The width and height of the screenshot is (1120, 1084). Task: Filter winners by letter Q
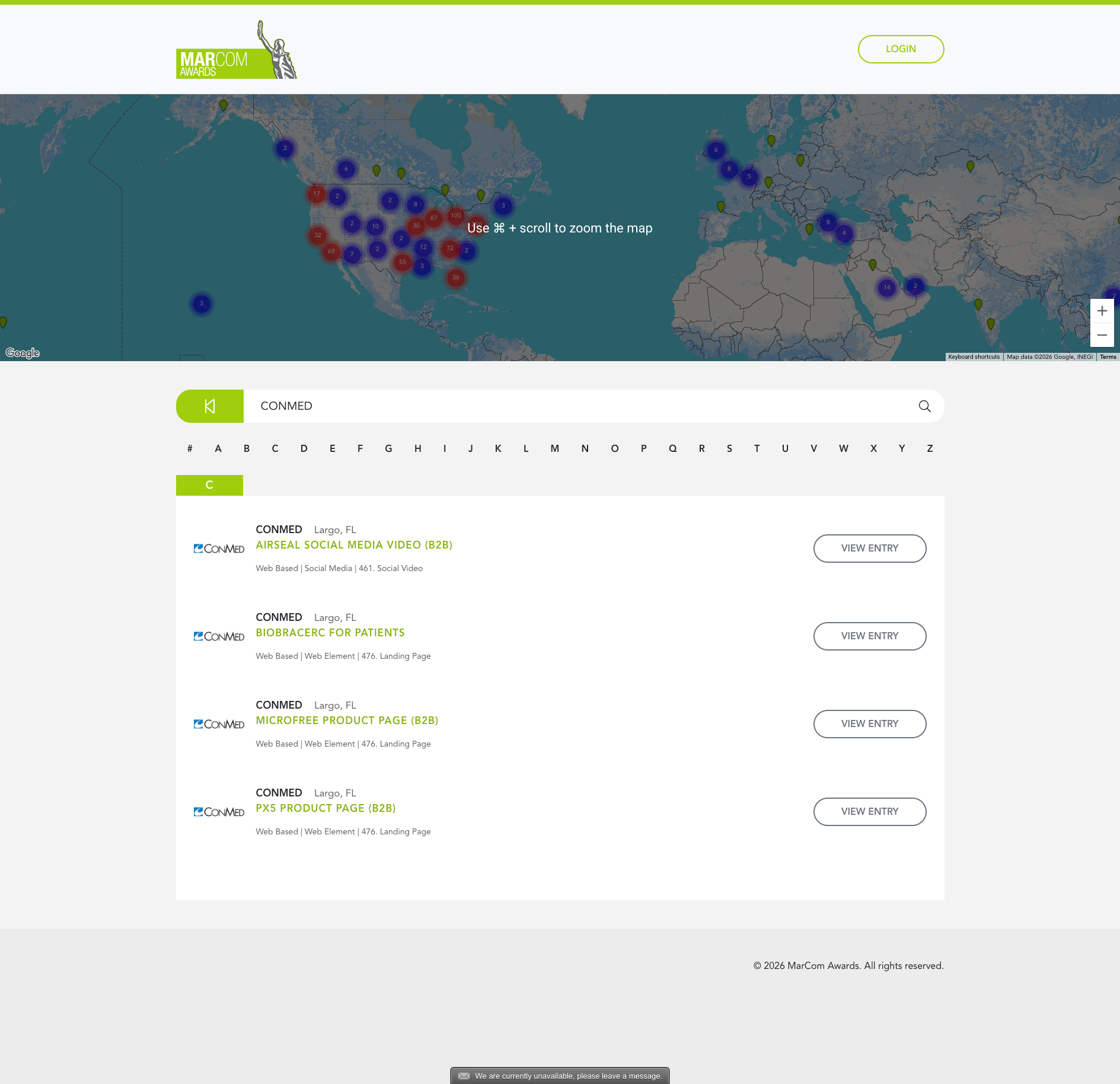pos(673,449)
